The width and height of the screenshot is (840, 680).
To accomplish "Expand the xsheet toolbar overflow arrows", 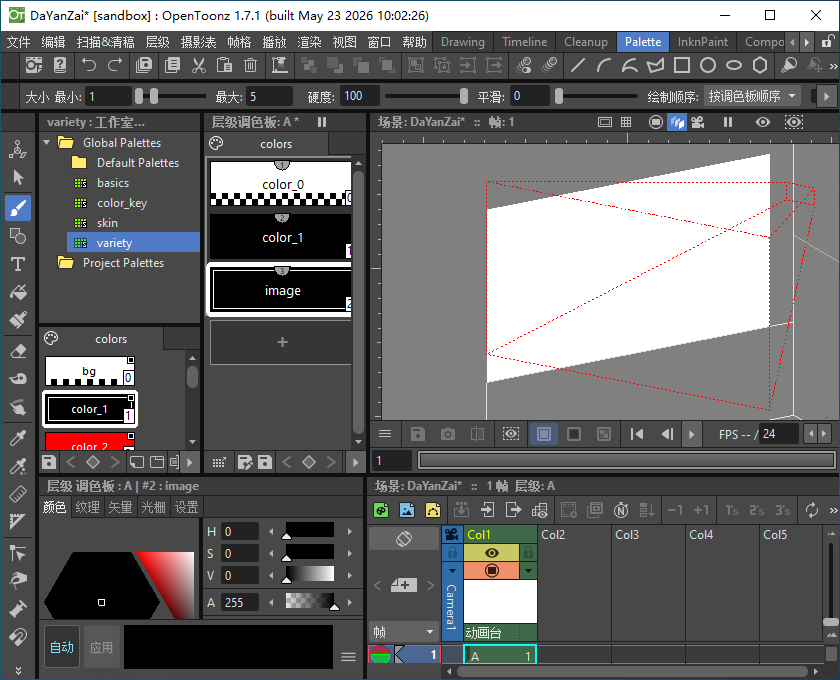I will pos(832,510).
